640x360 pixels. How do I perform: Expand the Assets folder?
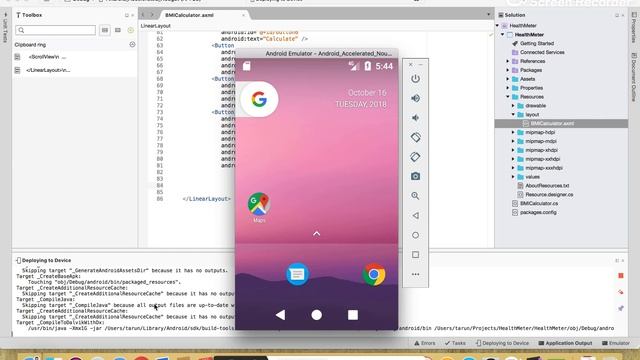tap(508, 79)
